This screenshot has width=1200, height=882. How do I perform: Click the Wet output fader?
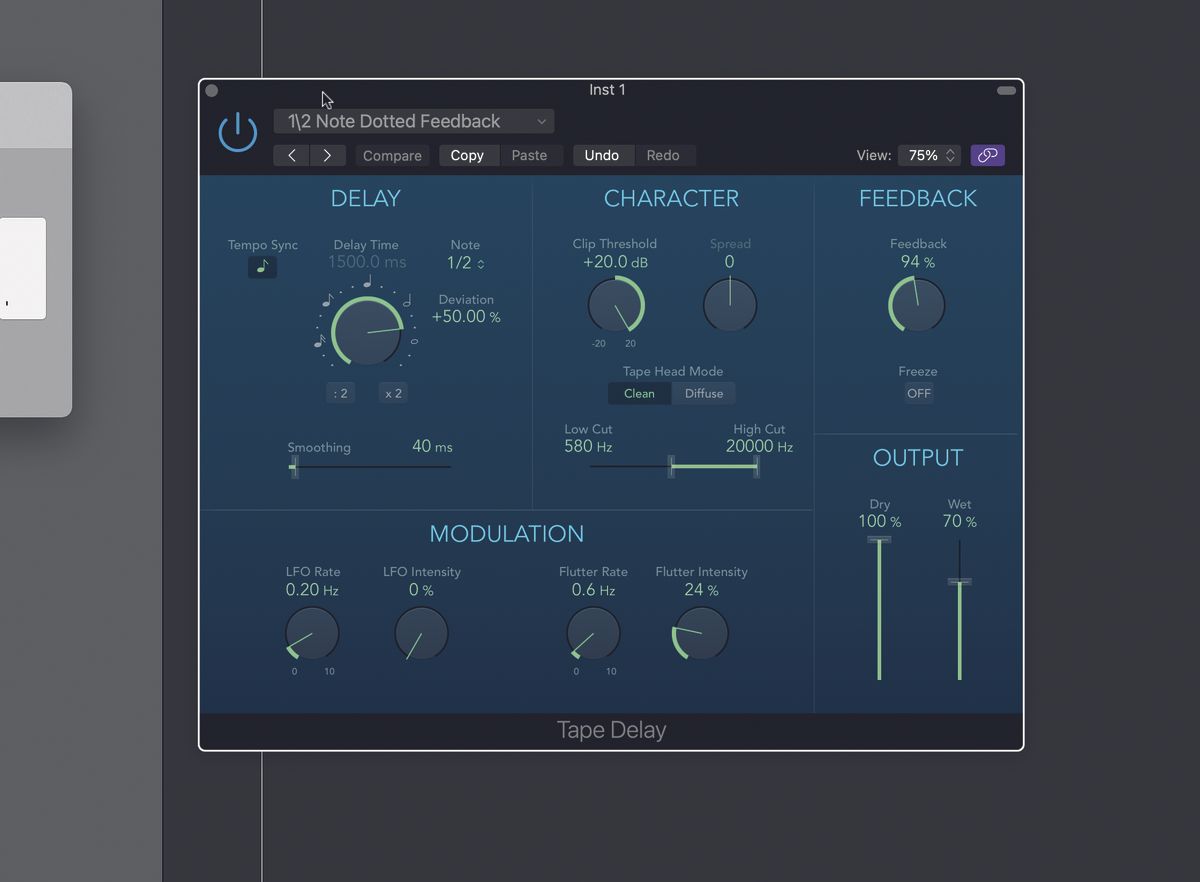pyautogui.click(x=959, y=581)
